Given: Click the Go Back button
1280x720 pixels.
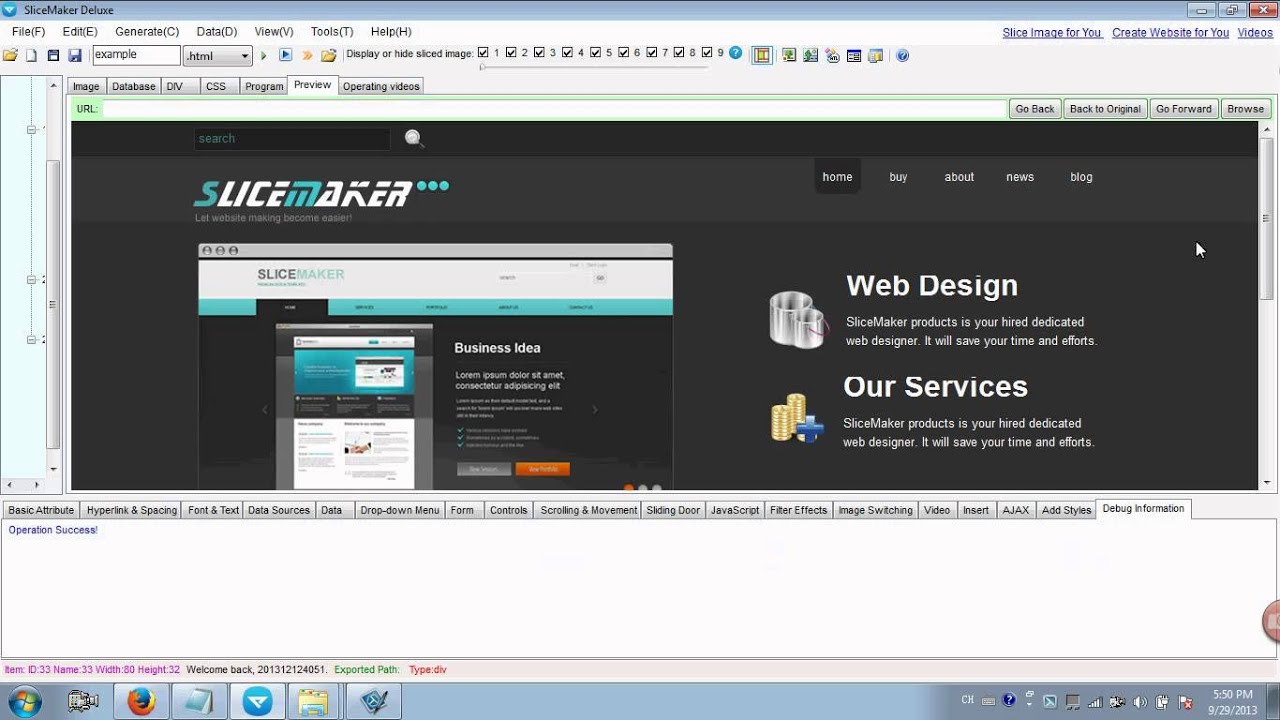Looking at the screenshot, I should click(x=1034, y=109).
